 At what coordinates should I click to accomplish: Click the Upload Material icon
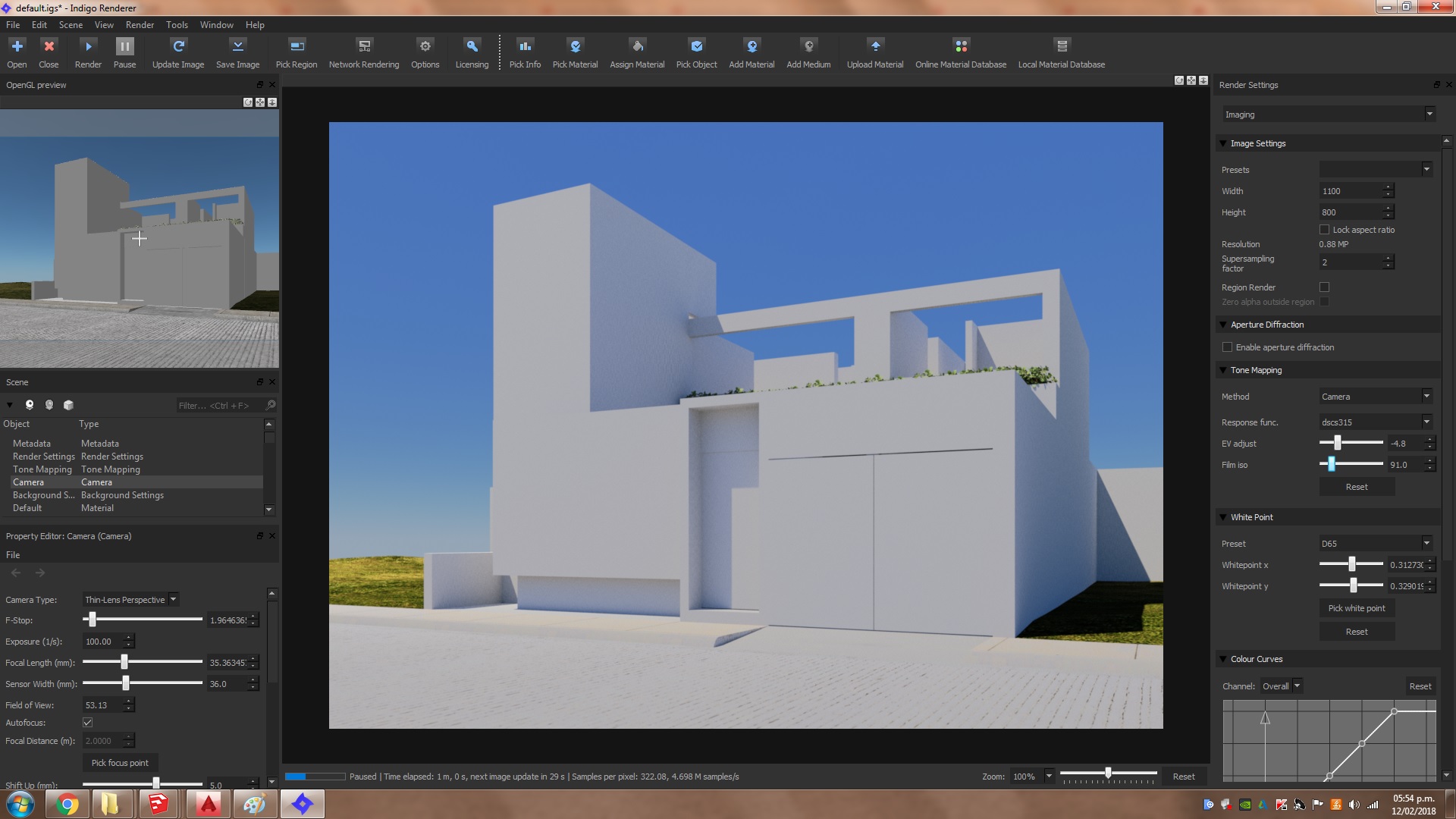tap(875, 47)
